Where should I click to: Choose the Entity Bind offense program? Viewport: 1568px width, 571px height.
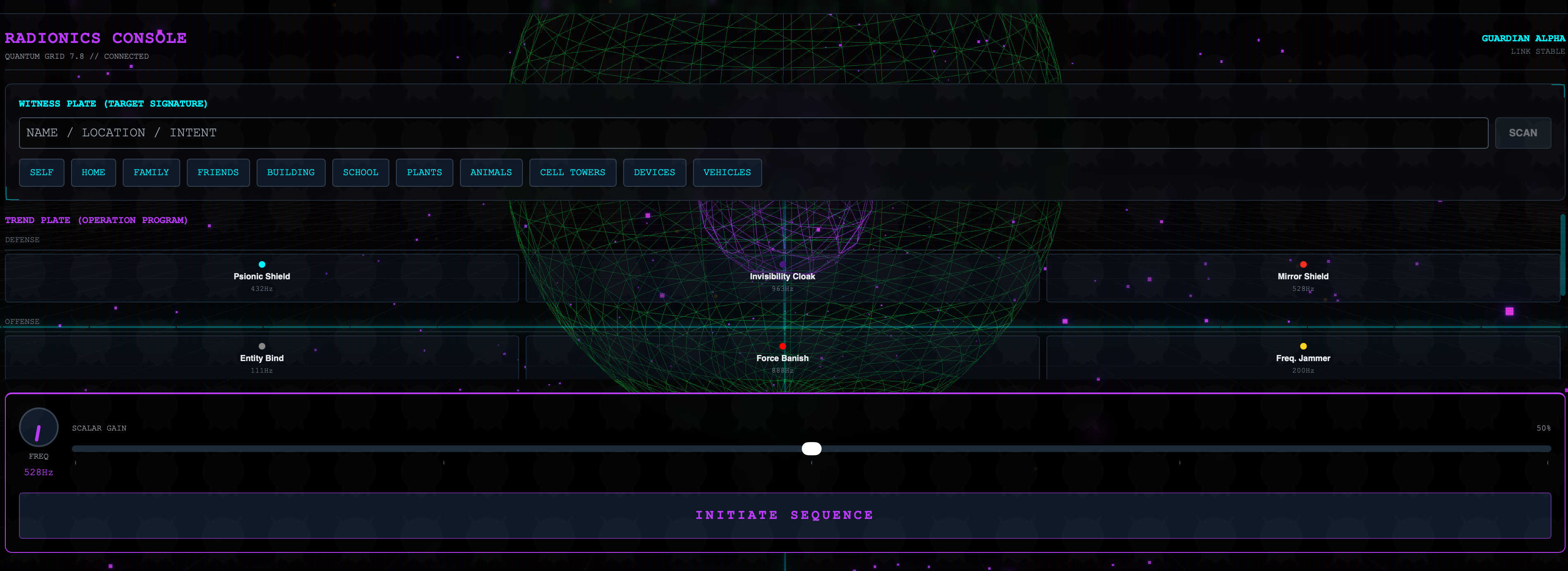[262, 359]
